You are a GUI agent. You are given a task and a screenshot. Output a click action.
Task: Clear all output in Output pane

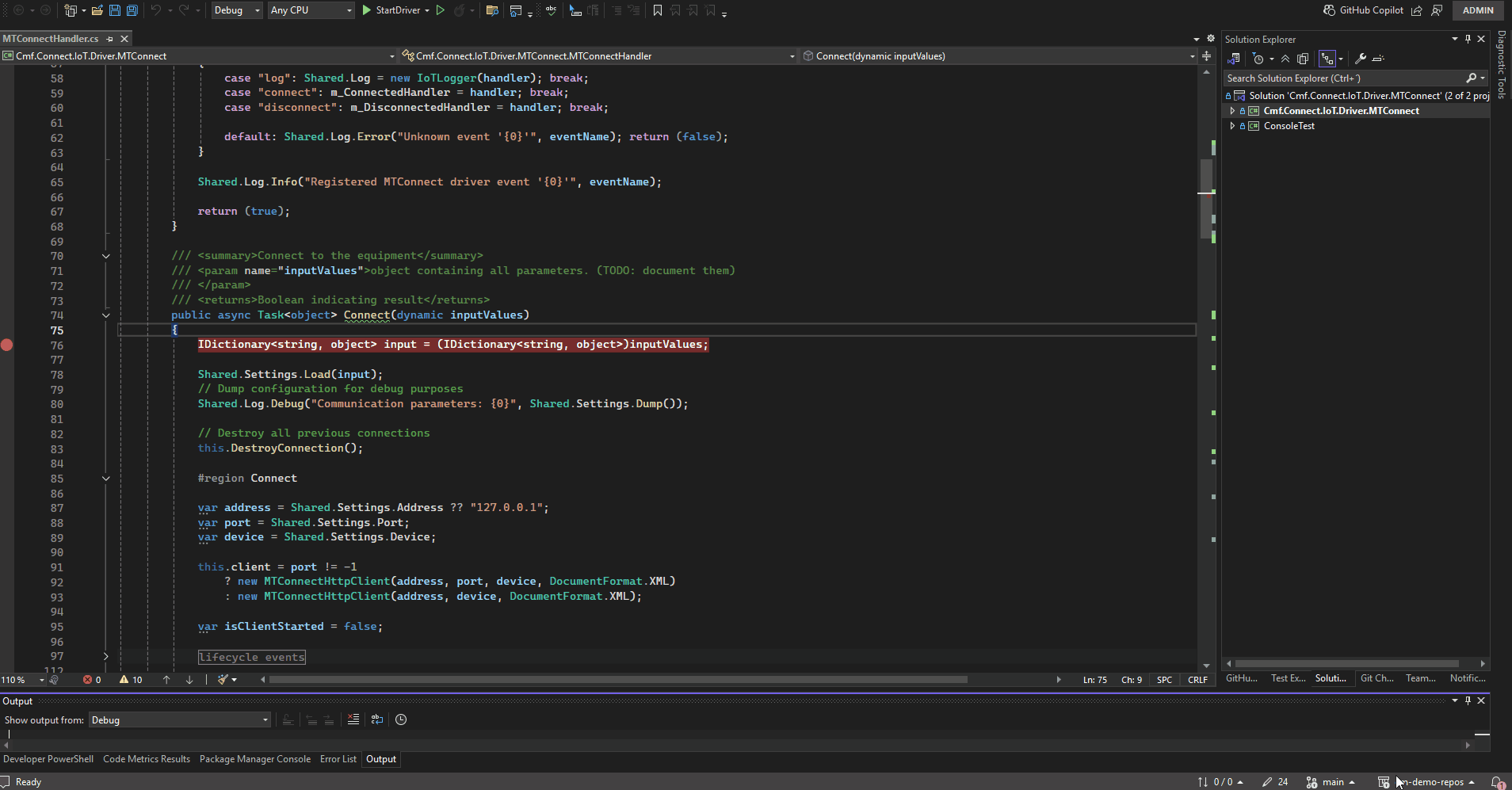[353, 719]
